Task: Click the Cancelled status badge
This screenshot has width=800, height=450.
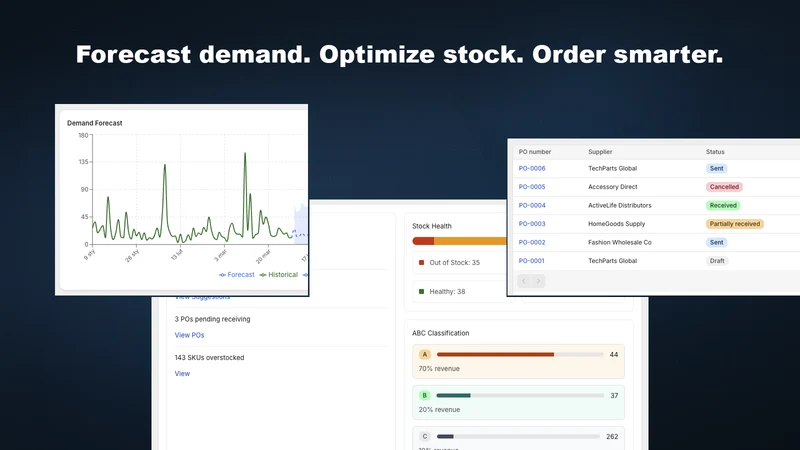Action: 724,187
